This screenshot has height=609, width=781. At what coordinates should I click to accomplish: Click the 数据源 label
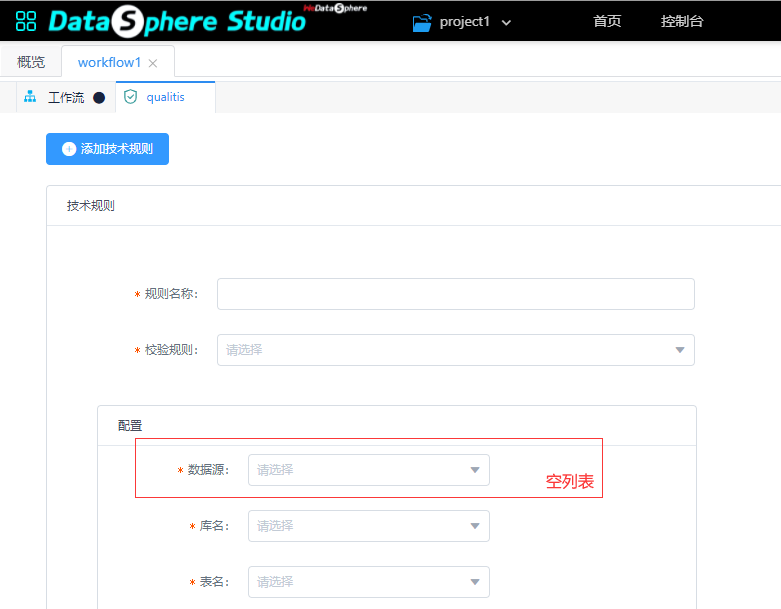pos(208,470)
